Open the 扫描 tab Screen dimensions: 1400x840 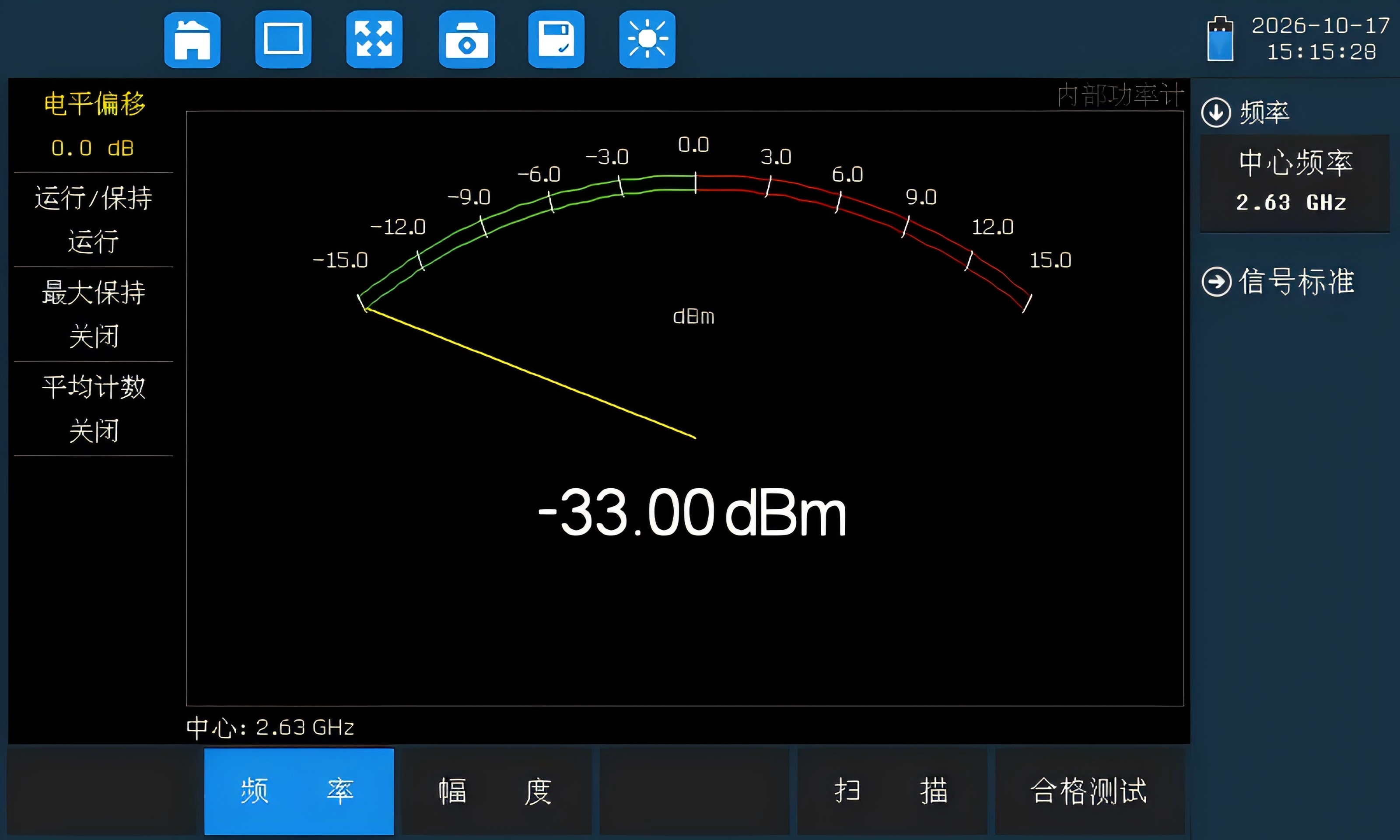click(892, 791)
